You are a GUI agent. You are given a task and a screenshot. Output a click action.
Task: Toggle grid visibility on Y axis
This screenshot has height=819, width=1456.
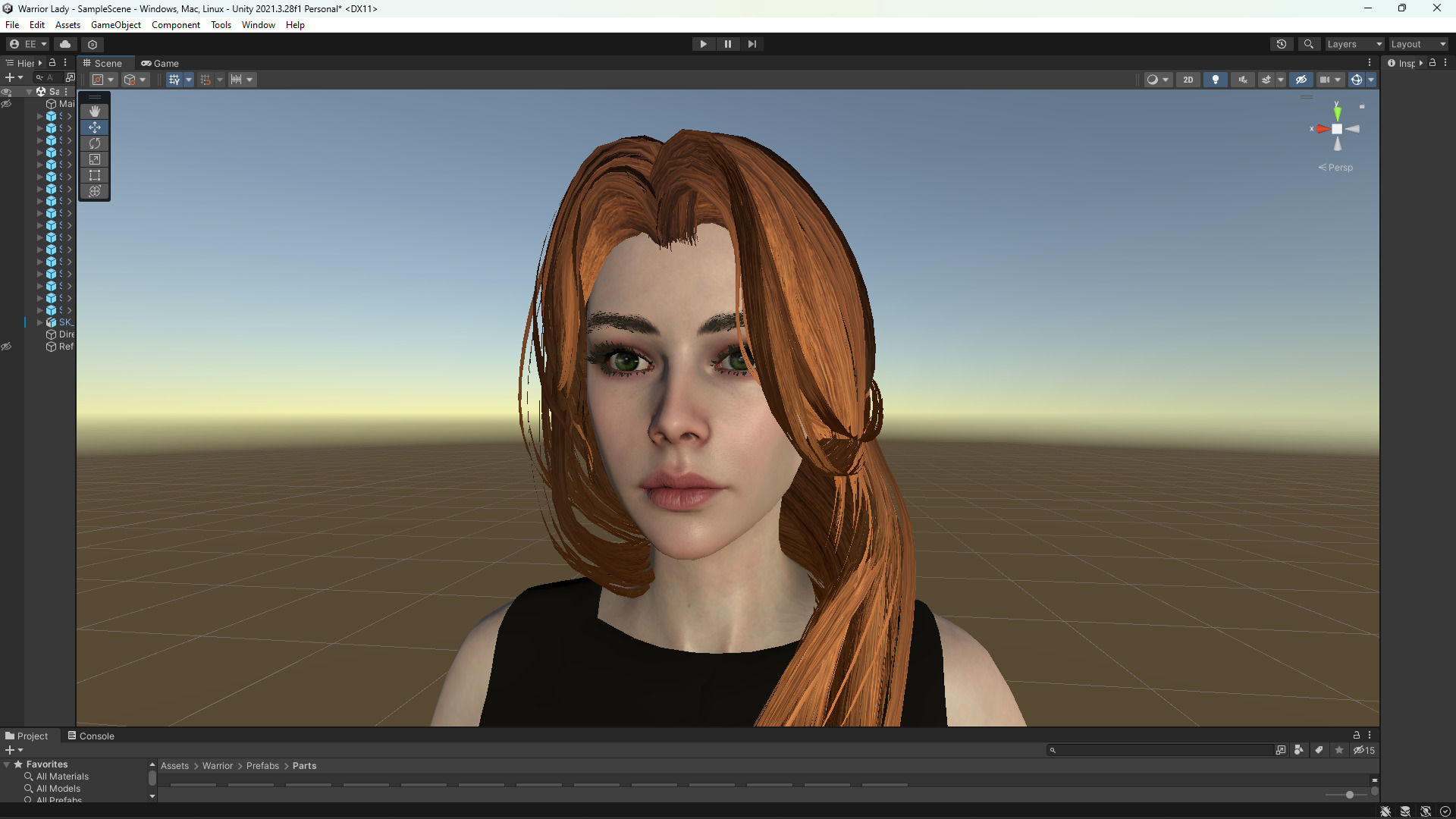pyautogui.click(x=174, y=80)
